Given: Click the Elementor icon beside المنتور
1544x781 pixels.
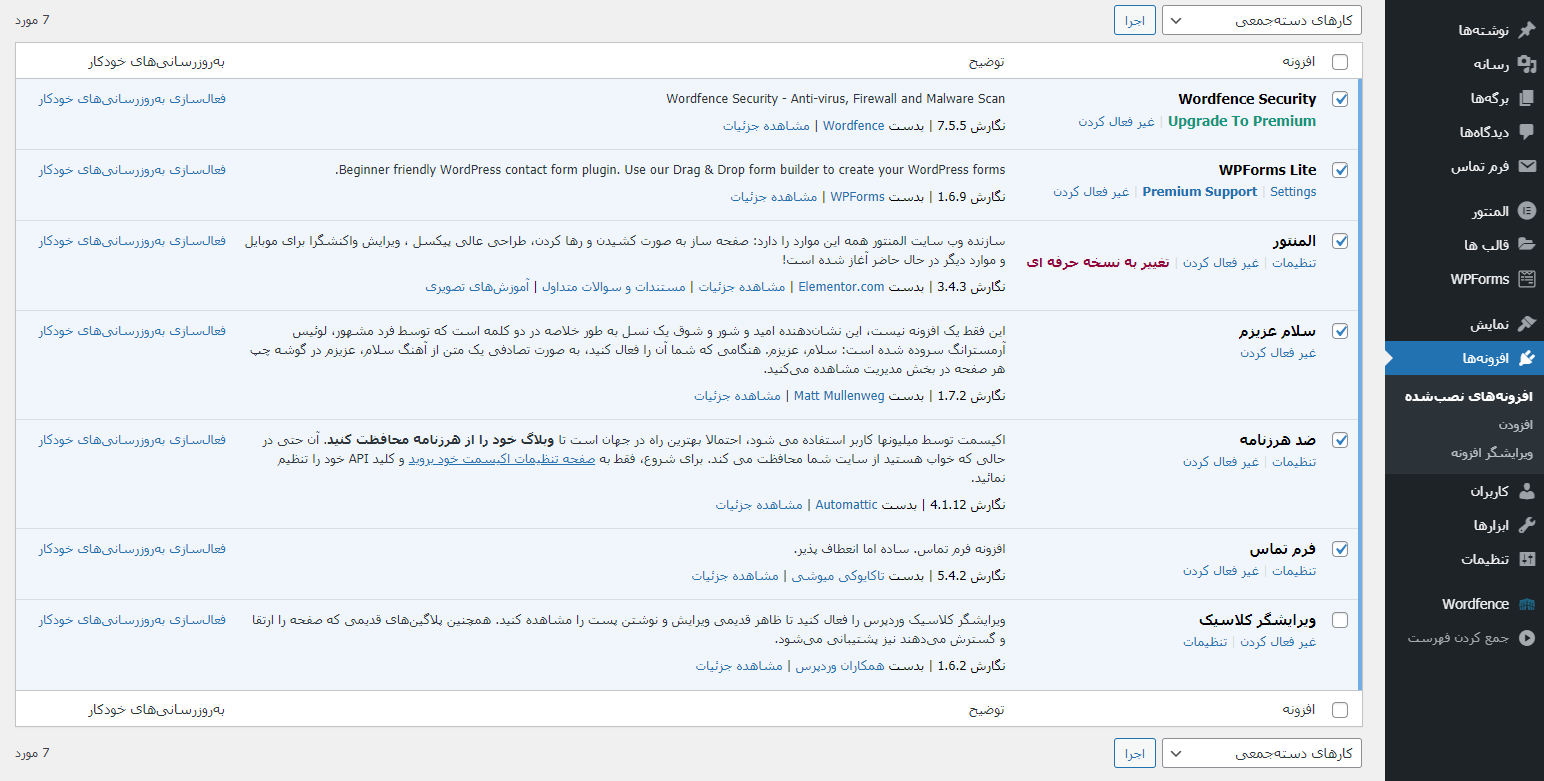Looking at the screenshot, I should (1526, 211).
